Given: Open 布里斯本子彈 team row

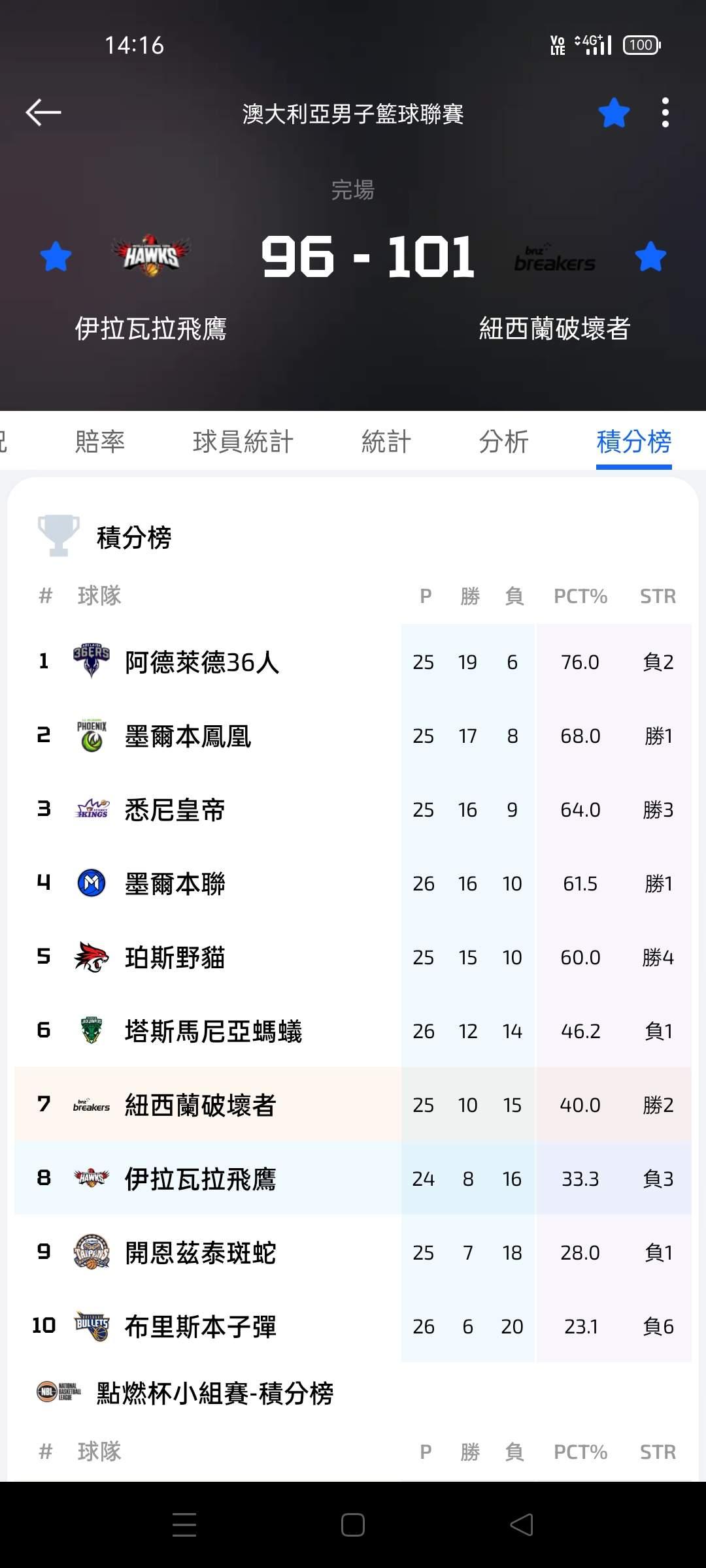Looking at the screenshot, I should coord(200,1326).
